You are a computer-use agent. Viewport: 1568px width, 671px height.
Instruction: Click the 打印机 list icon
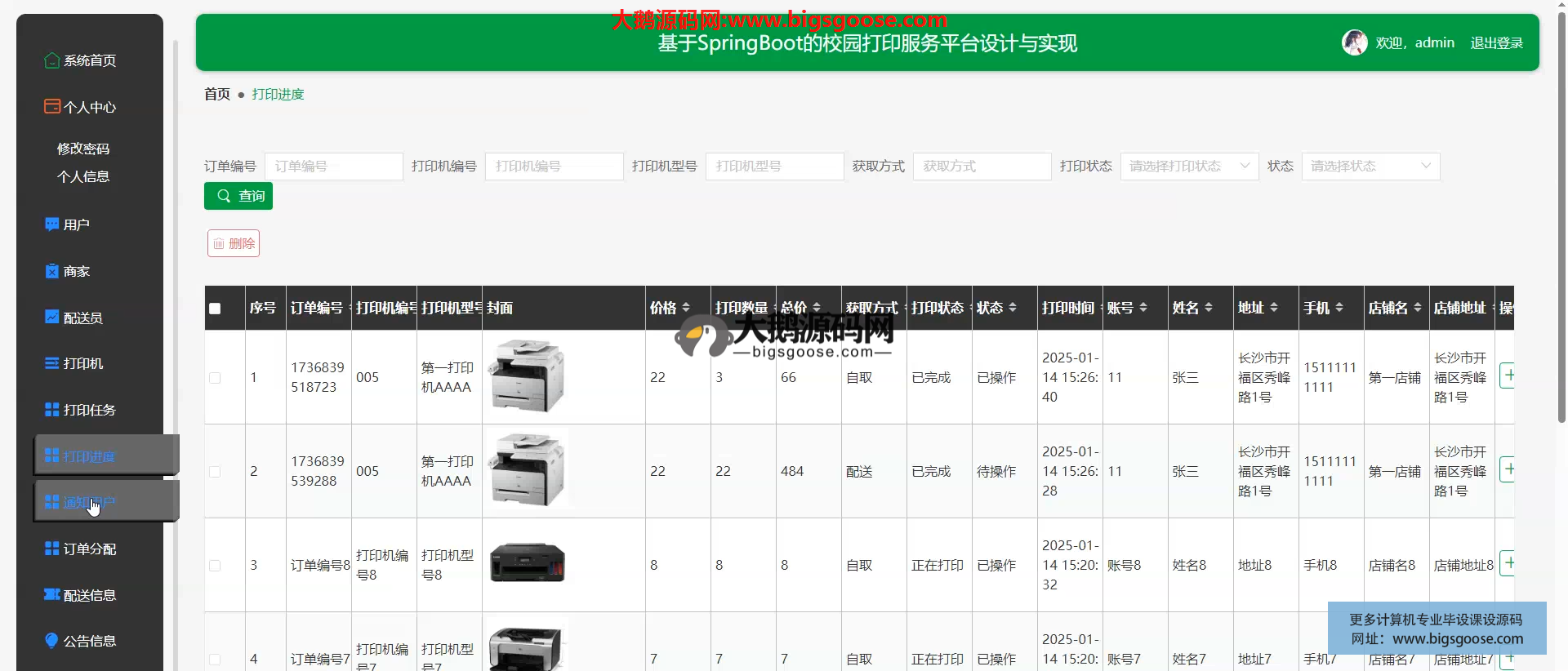tap(51, 363)
